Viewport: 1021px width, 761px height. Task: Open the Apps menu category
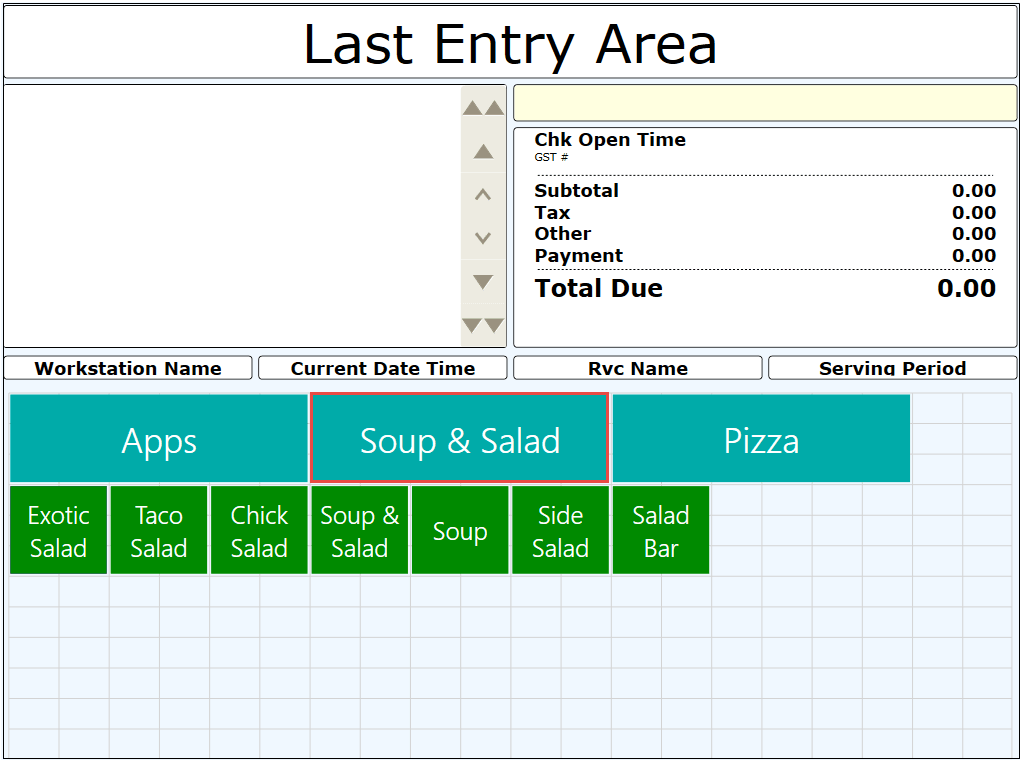[x=159, y=439]
